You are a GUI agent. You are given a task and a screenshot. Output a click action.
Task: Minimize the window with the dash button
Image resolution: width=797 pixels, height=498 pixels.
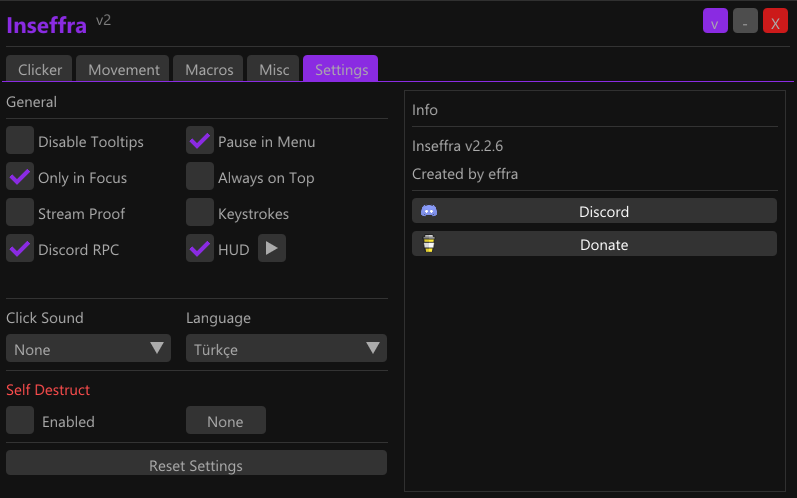click(745, 21)
